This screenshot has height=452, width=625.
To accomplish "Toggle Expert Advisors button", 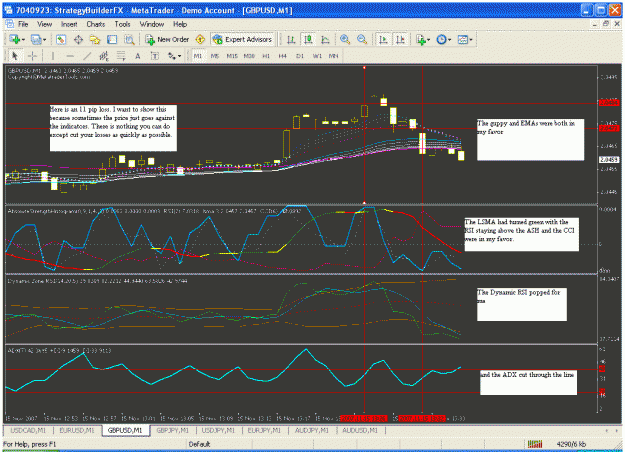I will point(242,39).
